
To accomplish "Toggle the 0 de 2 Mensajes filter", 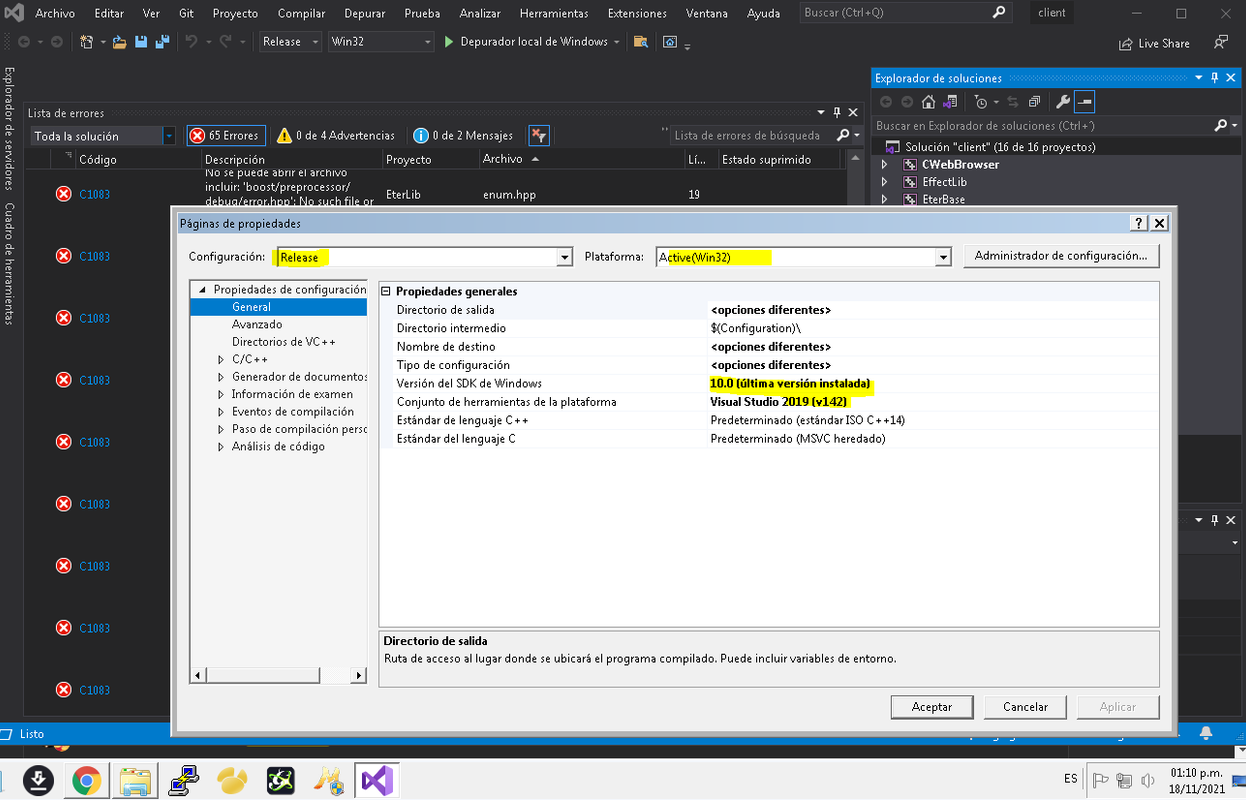I will pyautogui.click(x=463, y=135).
